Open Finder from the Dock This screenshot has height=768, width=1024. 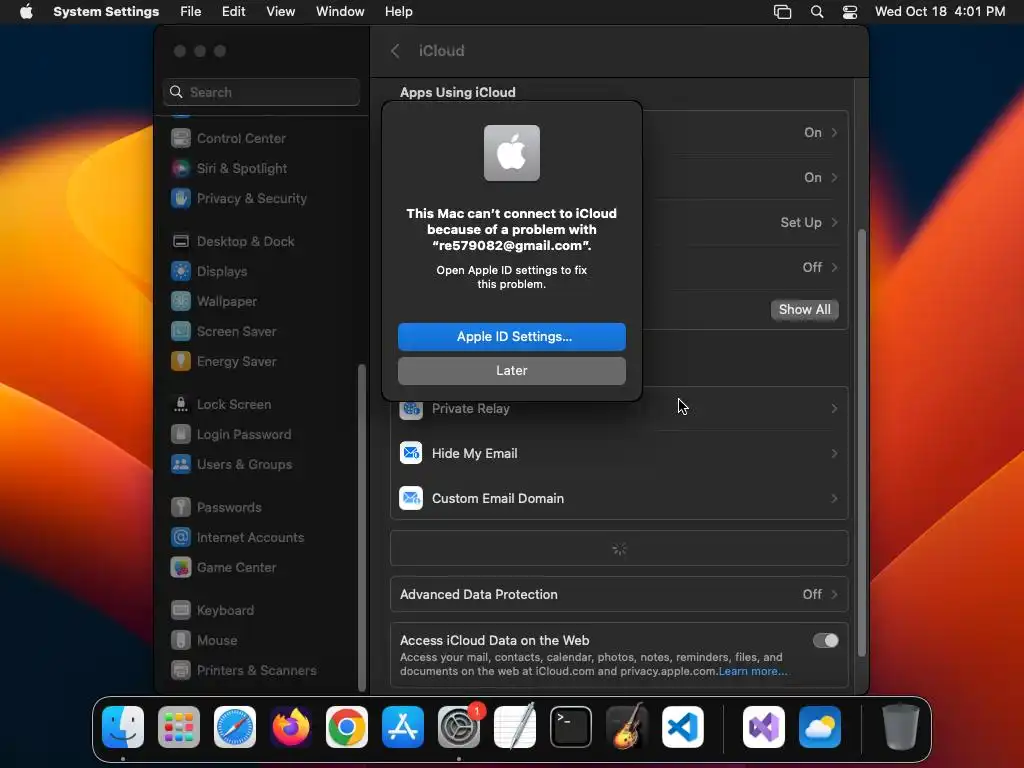pyautogui.click(x=123, y=727)
